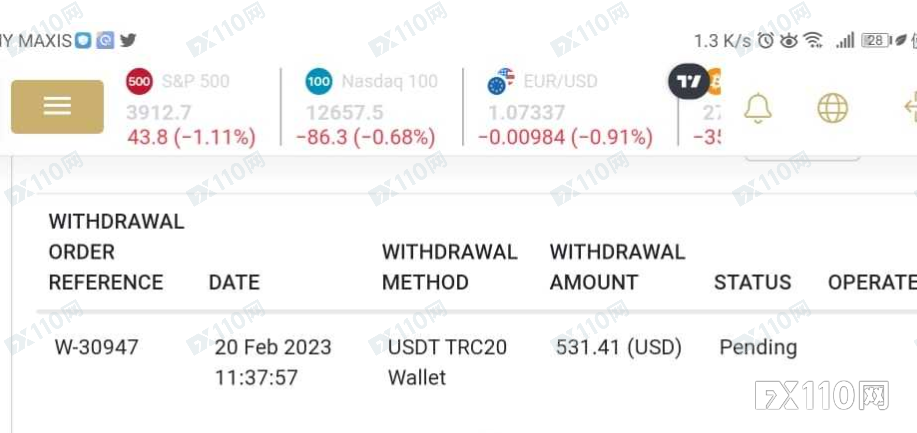Viewport: 917px width, 433px height.
Task: Open the globe language selector
Action: pos(833,108)
